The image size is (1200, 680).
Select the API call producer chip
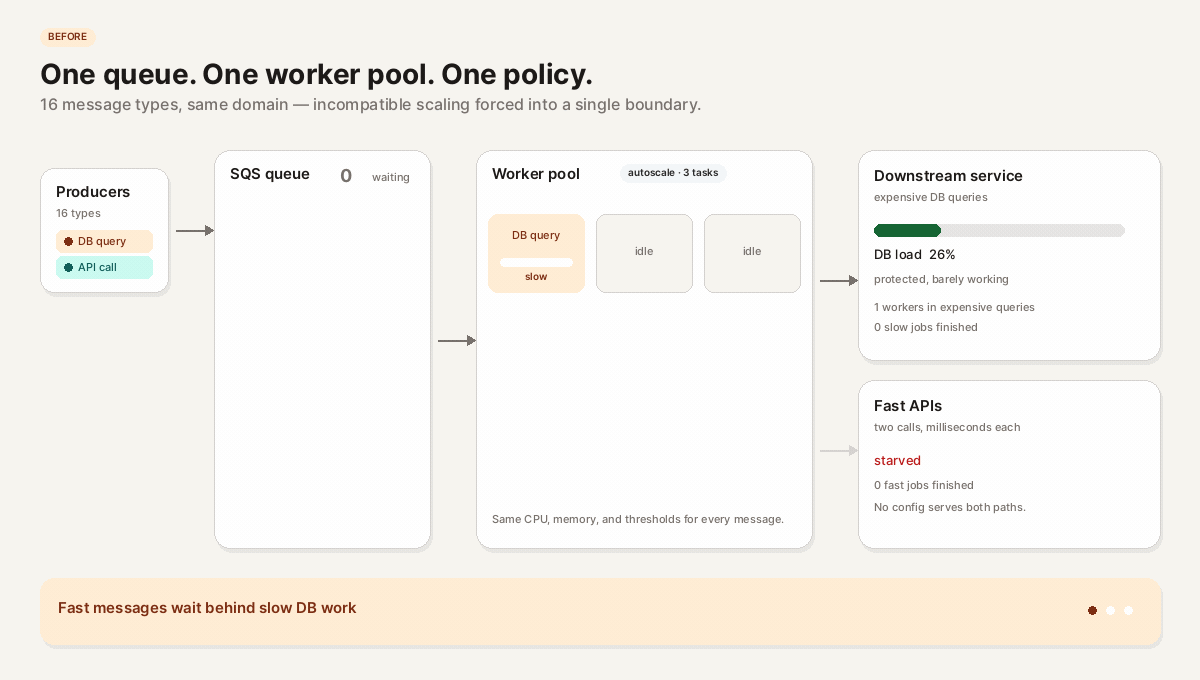click(104, 267)
